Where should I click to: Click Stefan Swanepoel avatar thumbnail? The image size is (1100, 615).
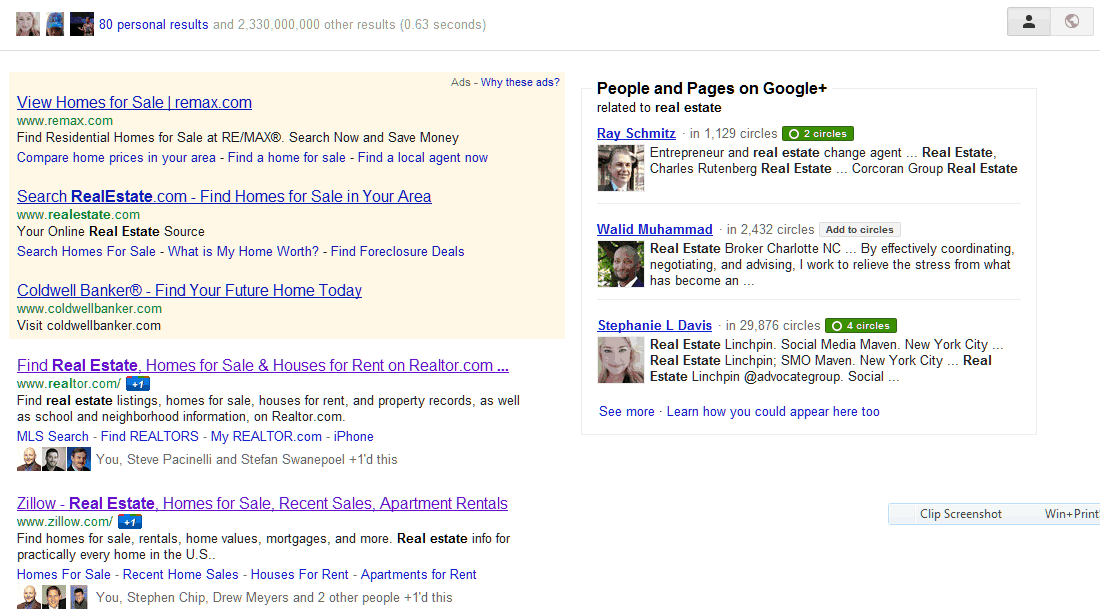pos(79,459)
